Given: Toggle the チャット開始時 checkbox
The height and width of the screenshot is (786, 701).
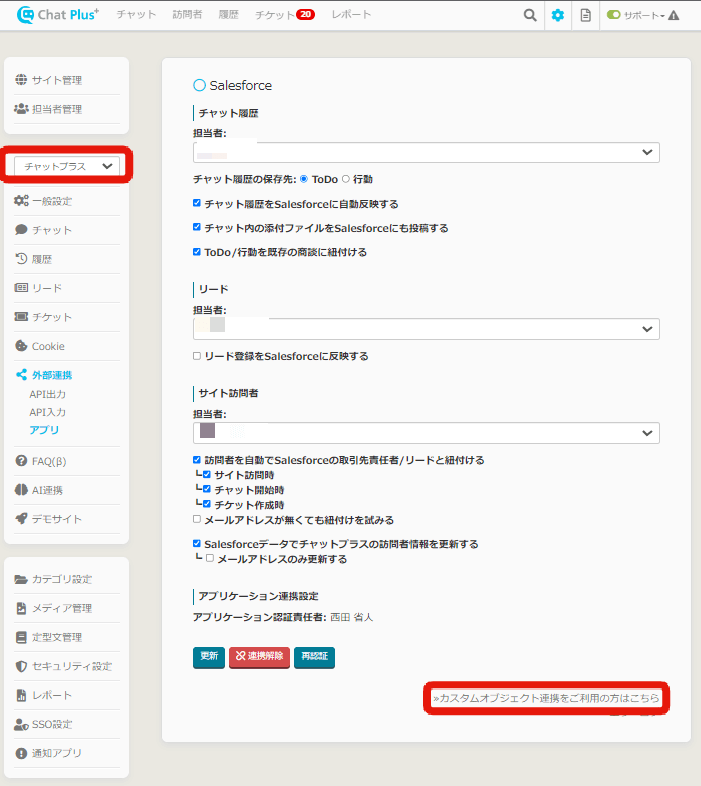Looking at the screenshot, I should click(x=207, y=489).
